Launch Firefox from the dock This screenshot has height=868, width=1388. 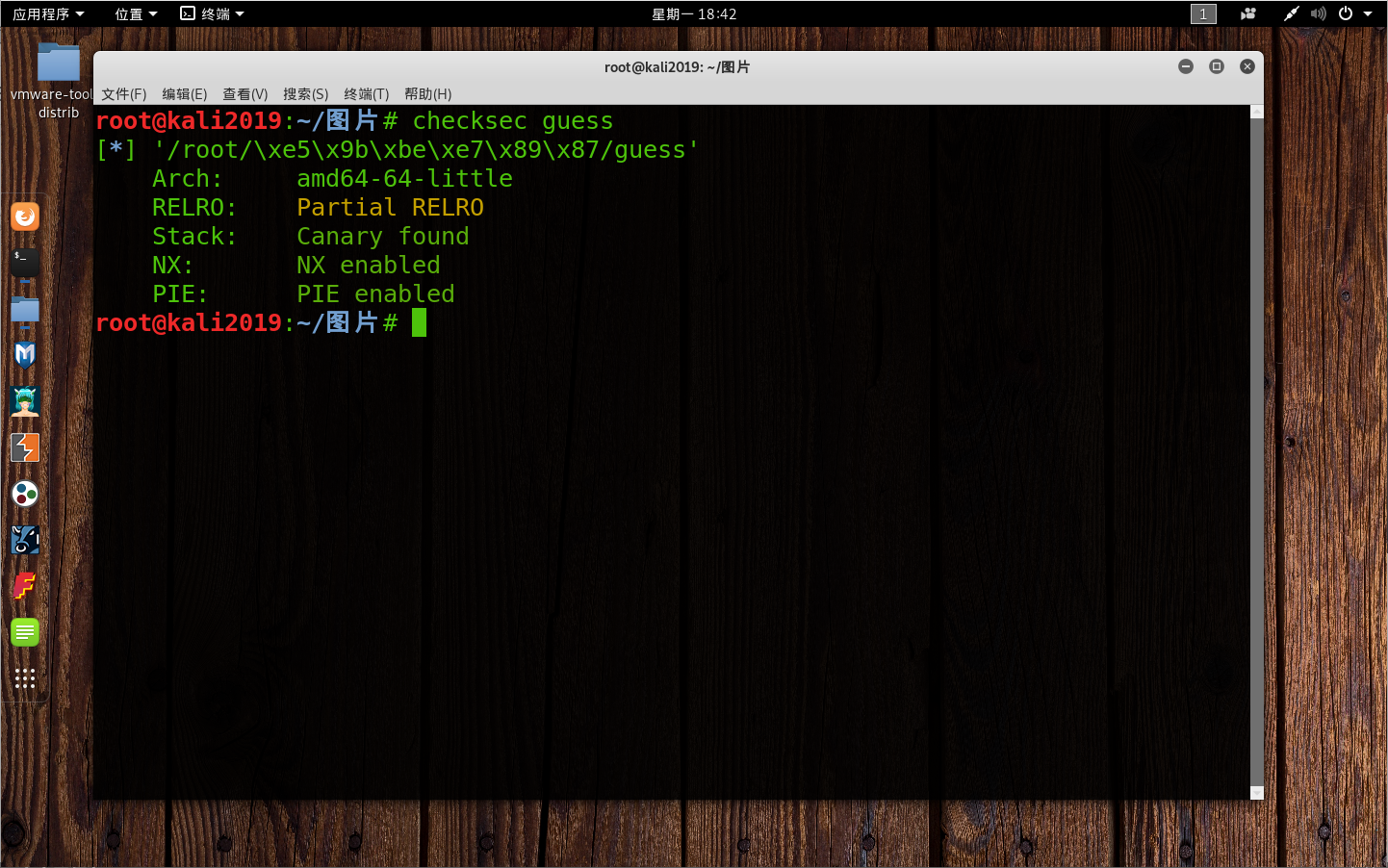pyautogui.click(x=24, y=217)
